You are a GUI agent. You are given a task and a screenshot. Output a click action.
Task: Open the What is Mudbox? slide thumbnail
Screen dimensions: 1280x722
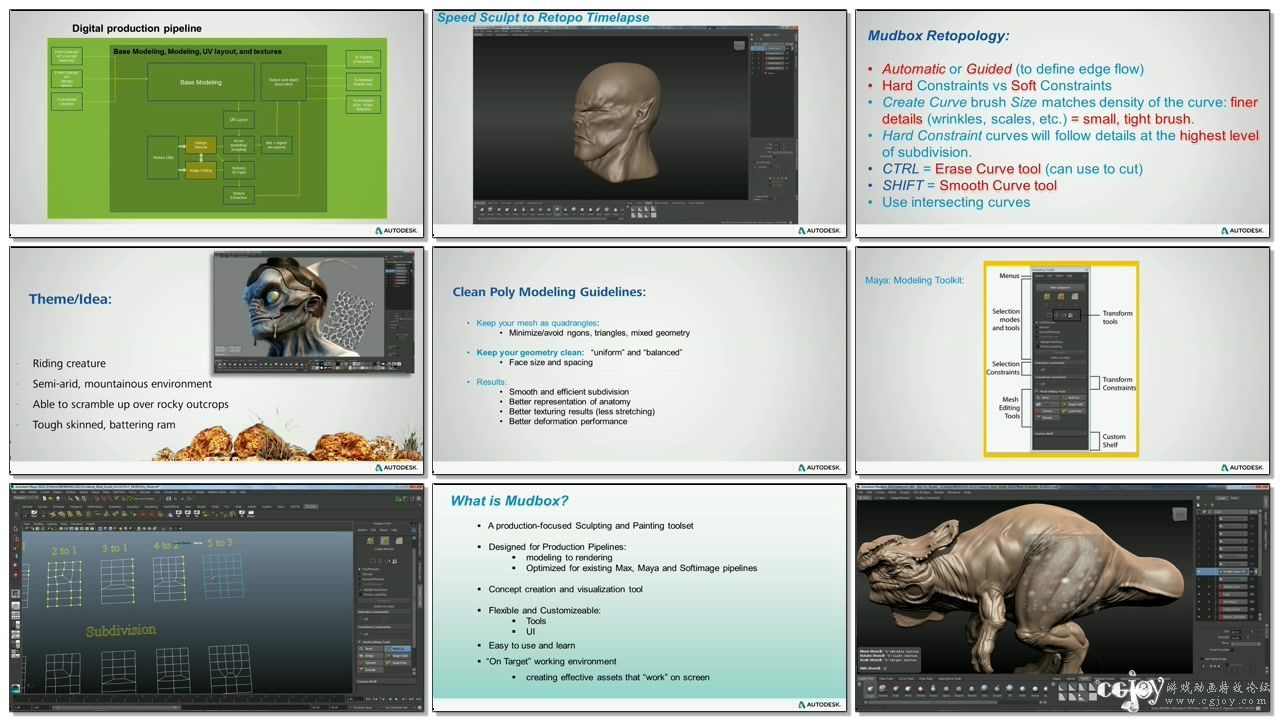click(x=639, y=599)
